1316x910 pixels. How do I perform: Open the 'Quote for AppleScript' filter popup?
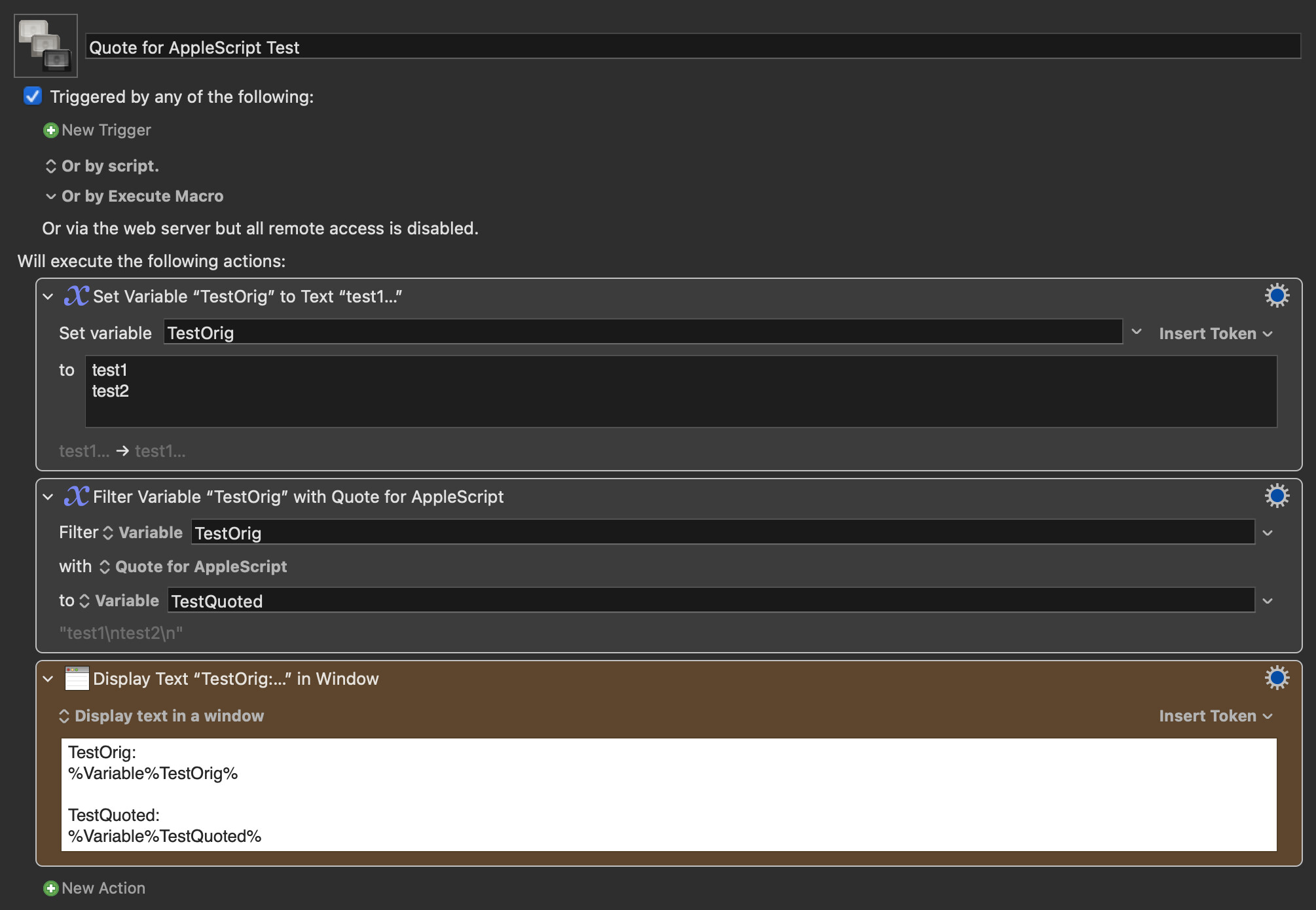pyautogui.click(x=194, y=567)
